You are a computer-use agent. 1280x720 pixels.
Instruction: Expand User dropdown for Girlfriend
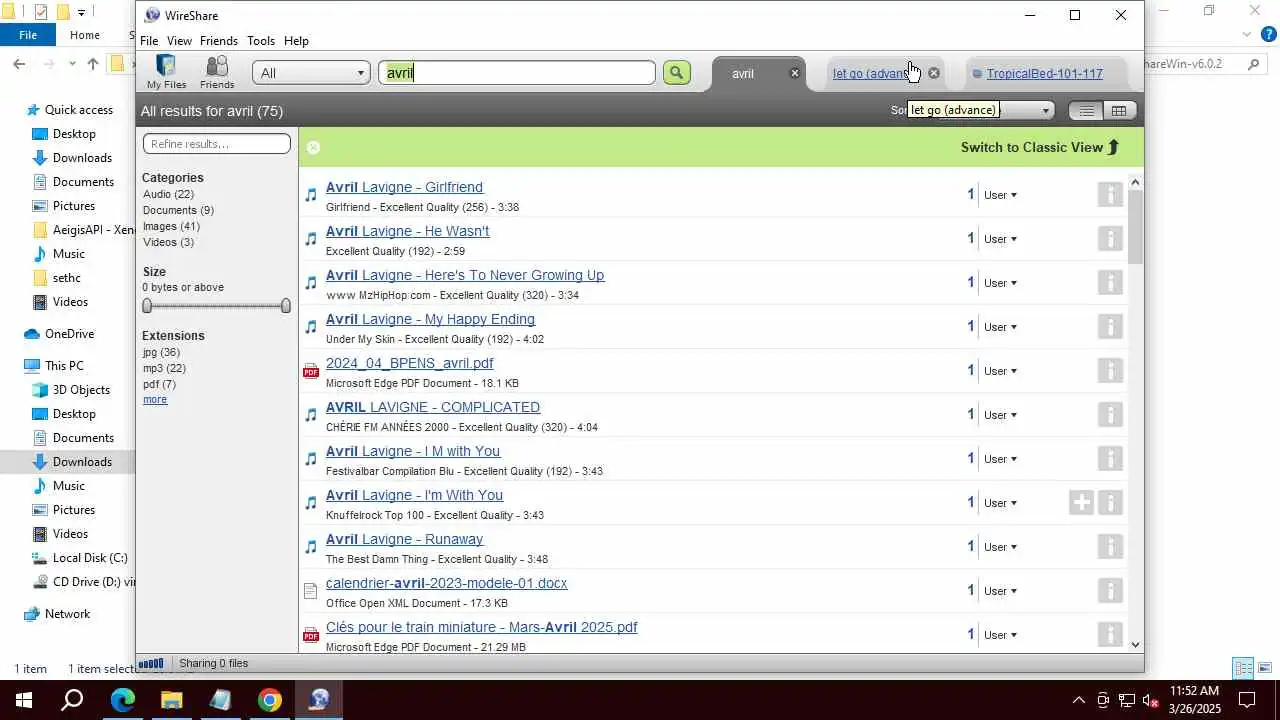click(1000, 195)
